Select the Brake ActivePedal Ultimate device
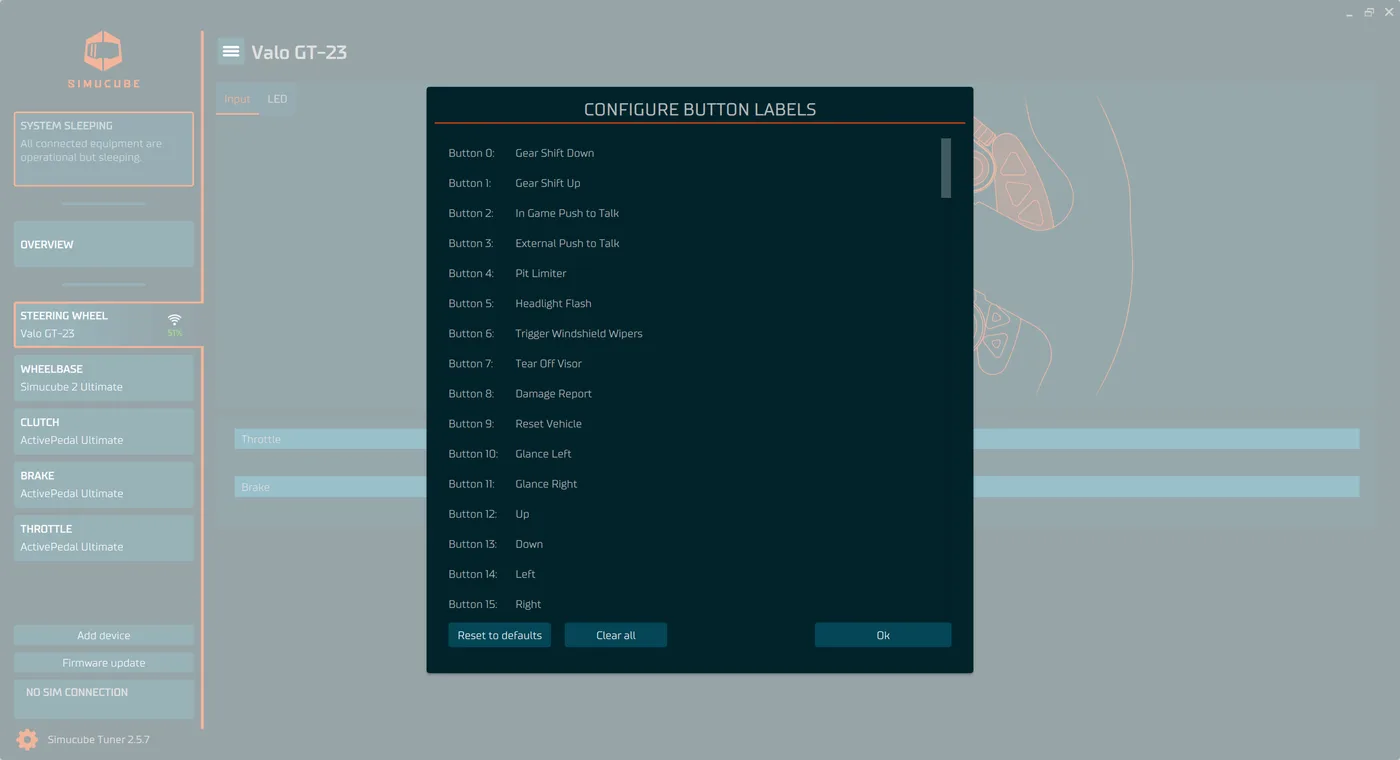This screenshot has width=1400, height=760. point(104,484)
